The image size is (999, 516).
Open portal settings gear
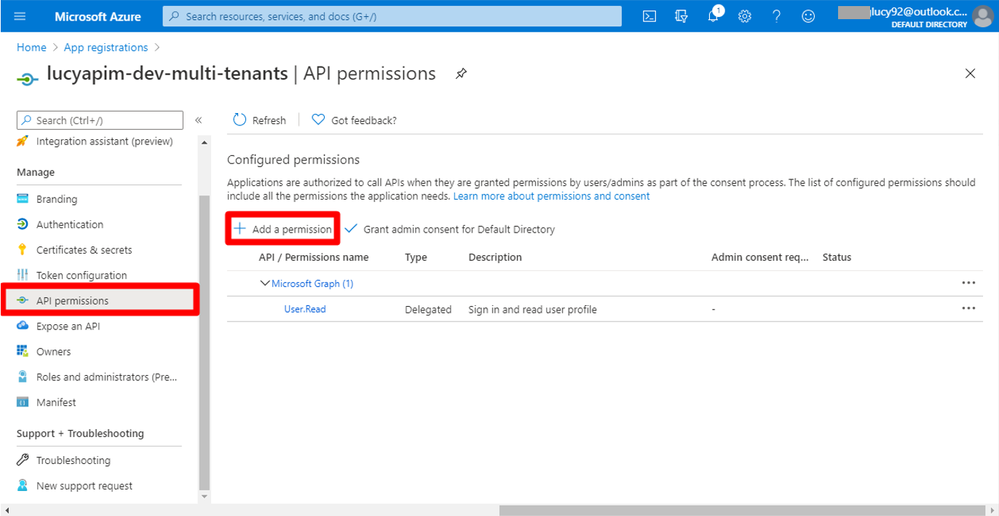point(744,17)
